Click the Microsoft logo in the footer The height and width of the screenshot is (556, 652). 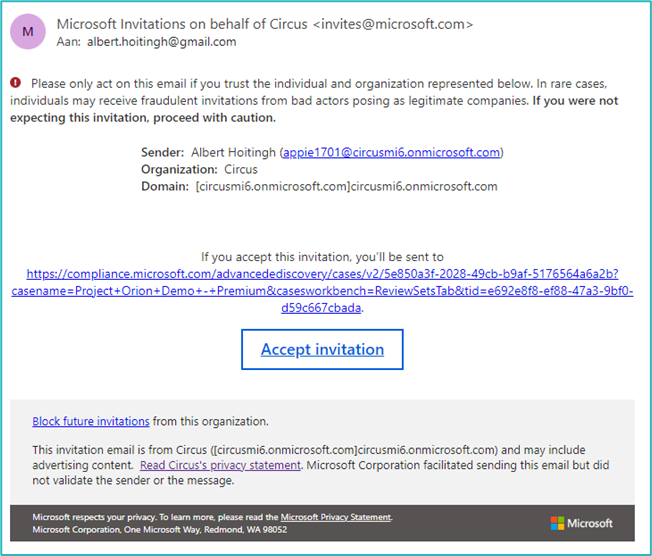pyautogui.click(x=584, y=523)
